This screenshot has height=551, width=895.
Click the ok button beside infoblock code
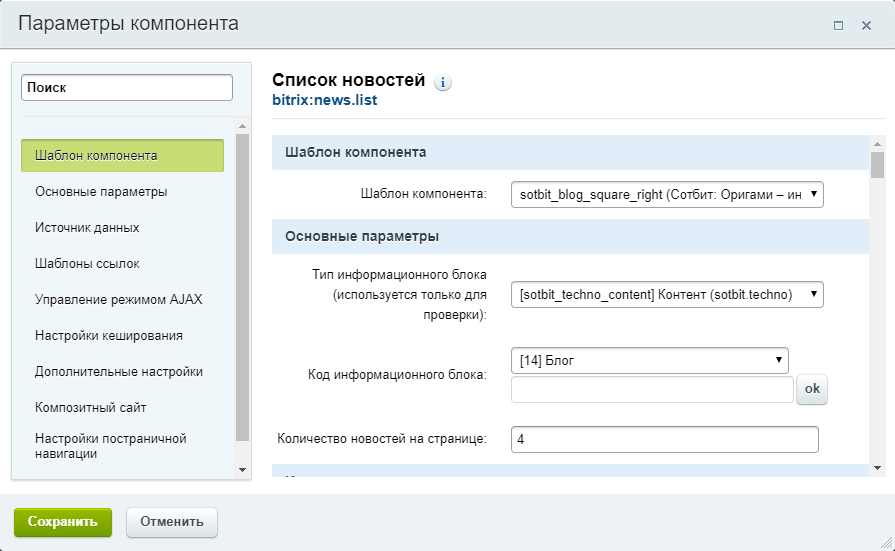[x=812, y=389]
